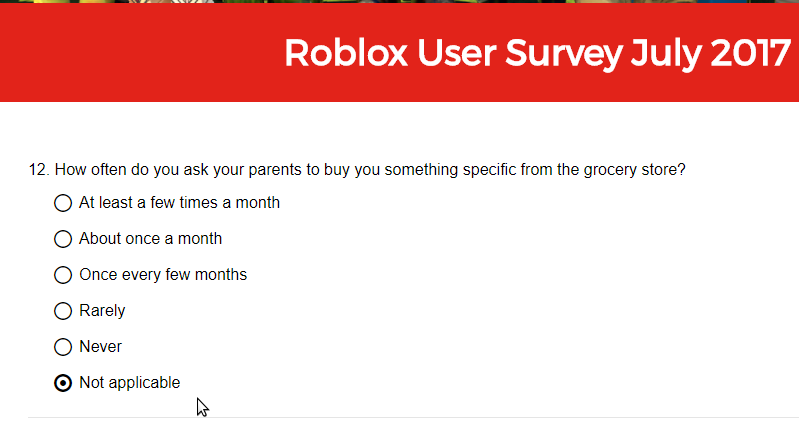Select the 'Never' radio circle
799x421 pixels.
pyautogui.click(x=63, y=347)
